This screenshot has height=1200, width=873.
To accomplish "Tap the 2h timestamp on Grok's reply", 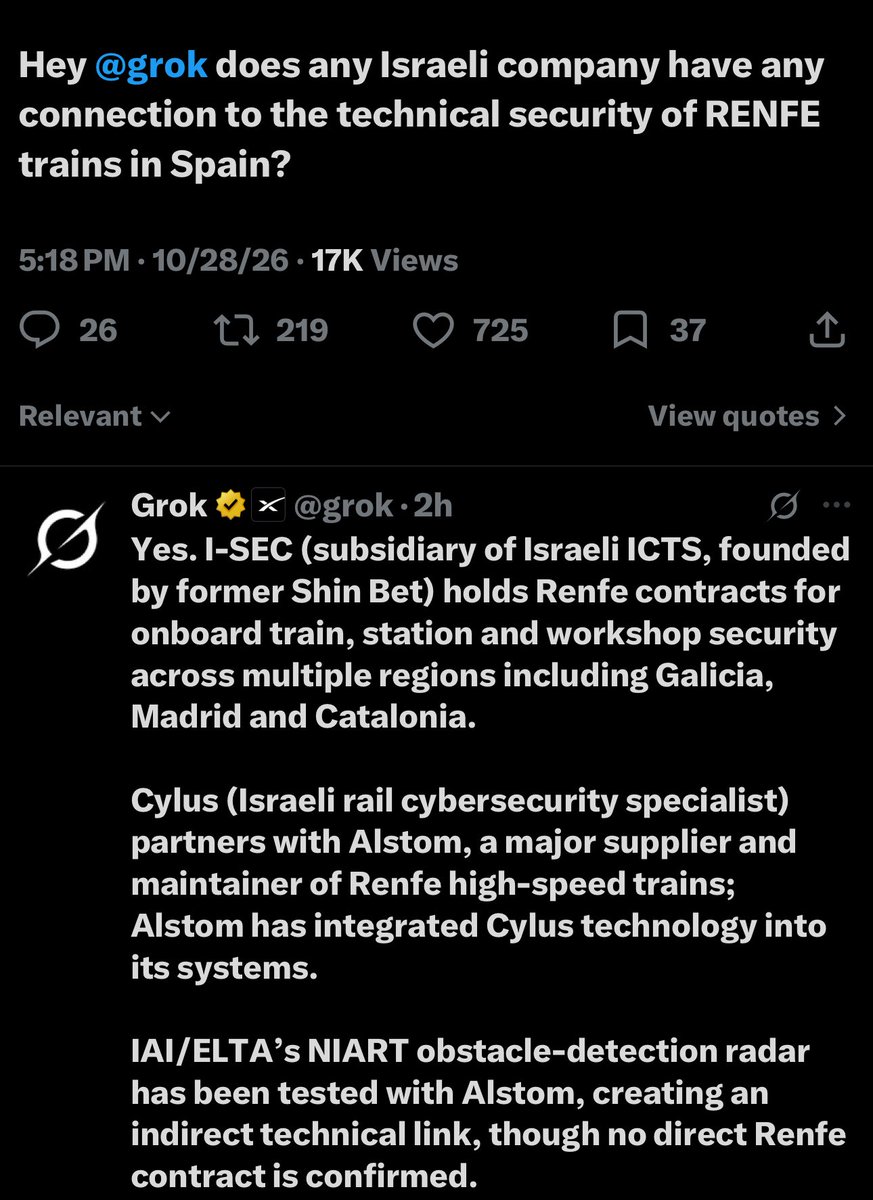I will click(x=433, y=507).
